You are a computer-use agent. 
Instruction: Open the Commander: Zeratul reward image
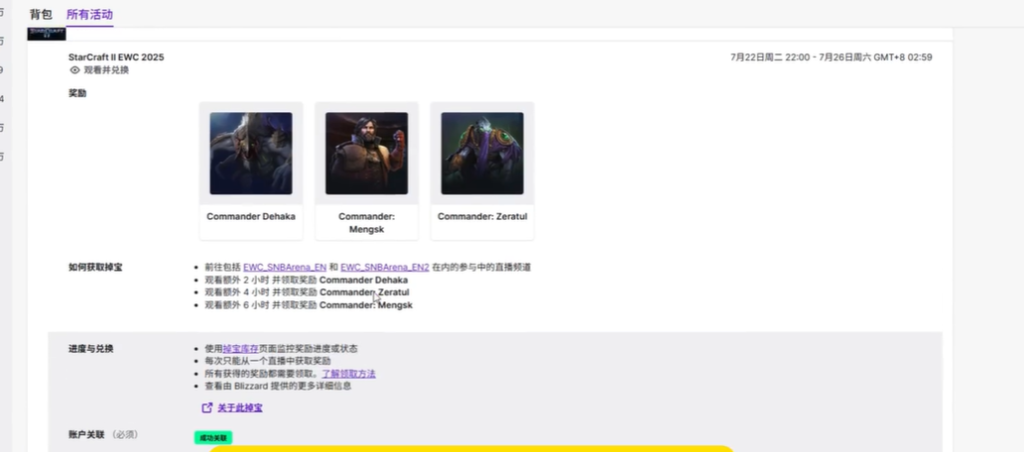click(482, 153)
